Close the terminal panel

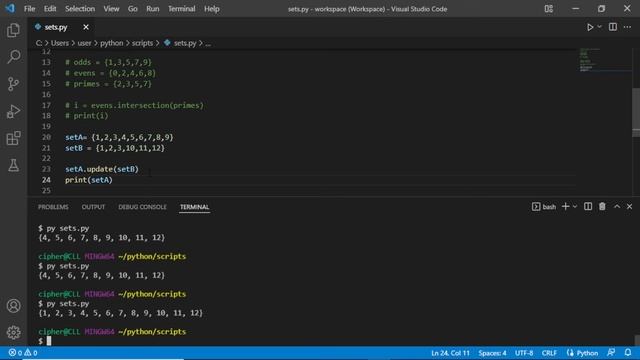coord(629,207)
